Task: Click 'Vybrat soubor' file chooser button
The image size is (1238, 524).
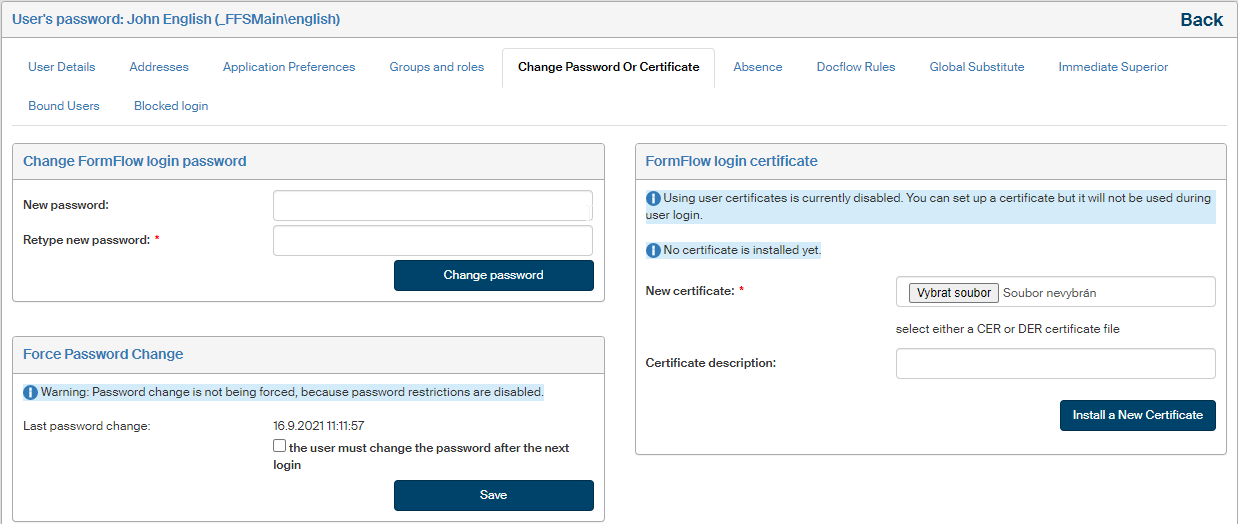Action: point(953,293)
